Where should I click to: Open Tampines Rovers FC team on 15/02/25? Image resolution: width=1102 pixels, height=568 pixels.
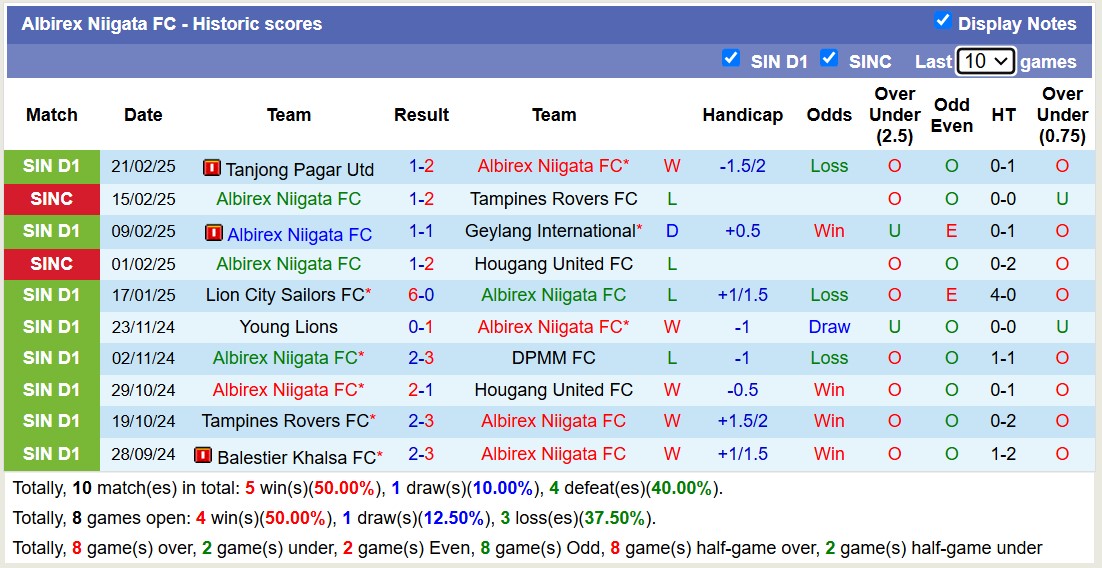click(x=553, y=199)
